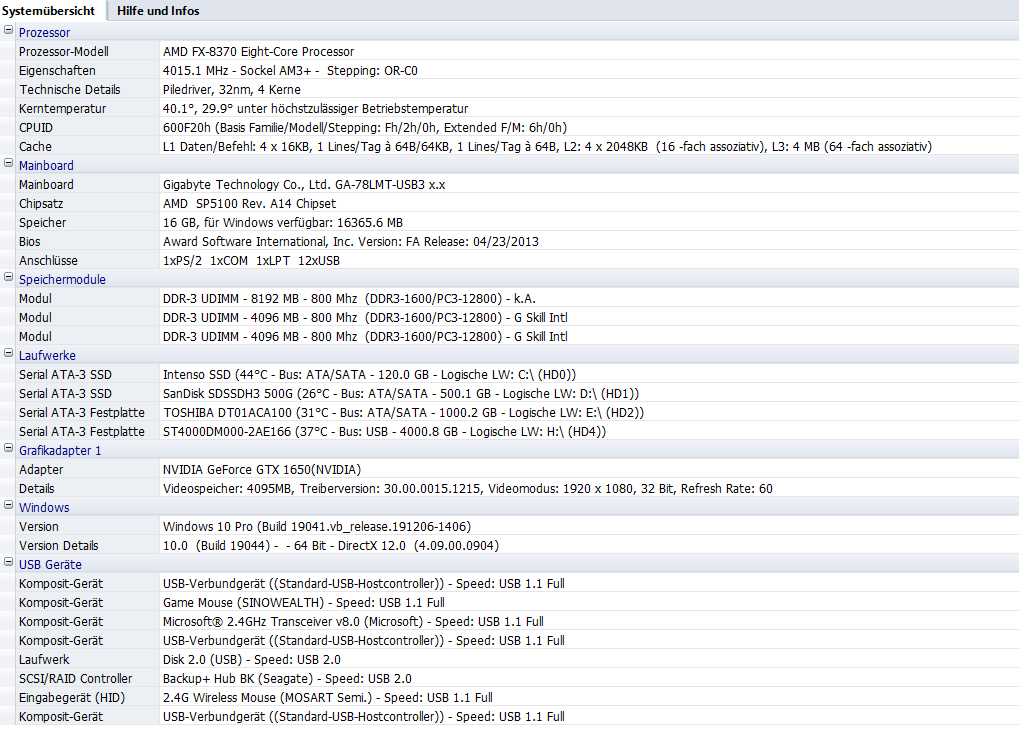Select the '600F20h' CPUID value
This screenshot has width=1019, height=732.
365,127
